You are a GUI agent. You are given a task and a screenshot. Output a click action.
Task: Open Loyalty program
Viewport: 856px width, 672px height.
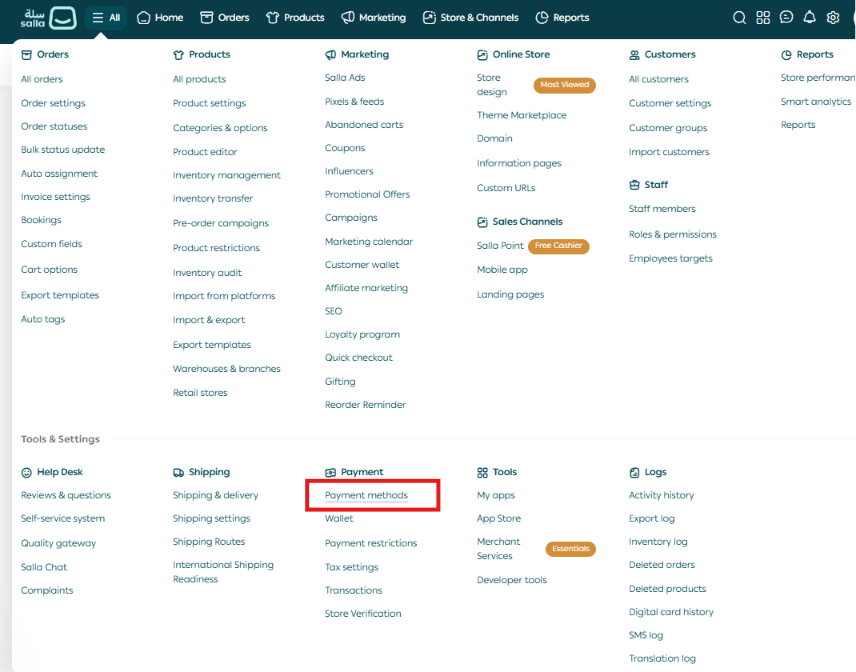point(362,335)
